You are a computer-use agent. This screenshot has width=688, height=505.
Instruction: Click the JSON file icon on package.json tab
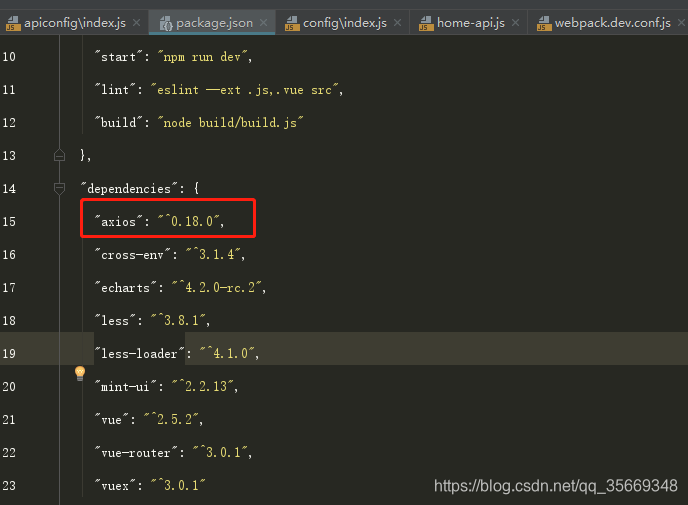click(166, 23)
